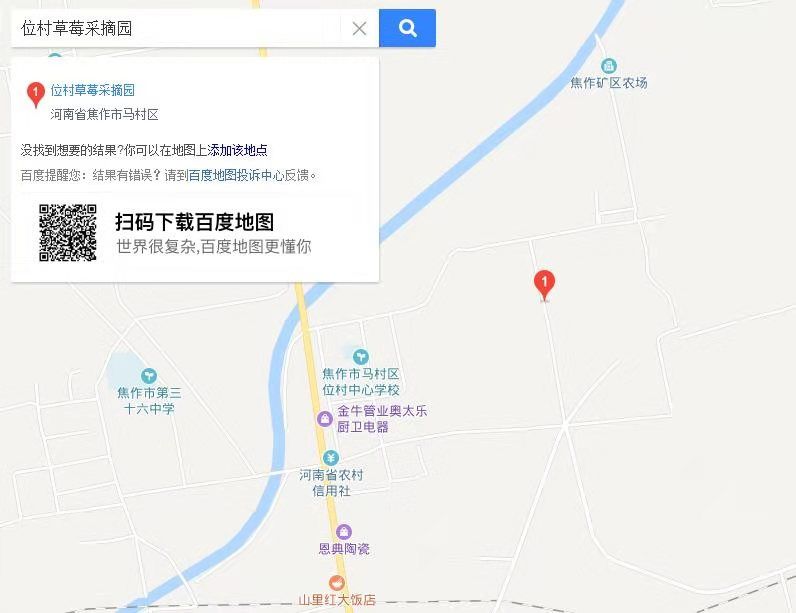Select the 焦作市第三十六中学 school icon

click(x=149, y=376)
